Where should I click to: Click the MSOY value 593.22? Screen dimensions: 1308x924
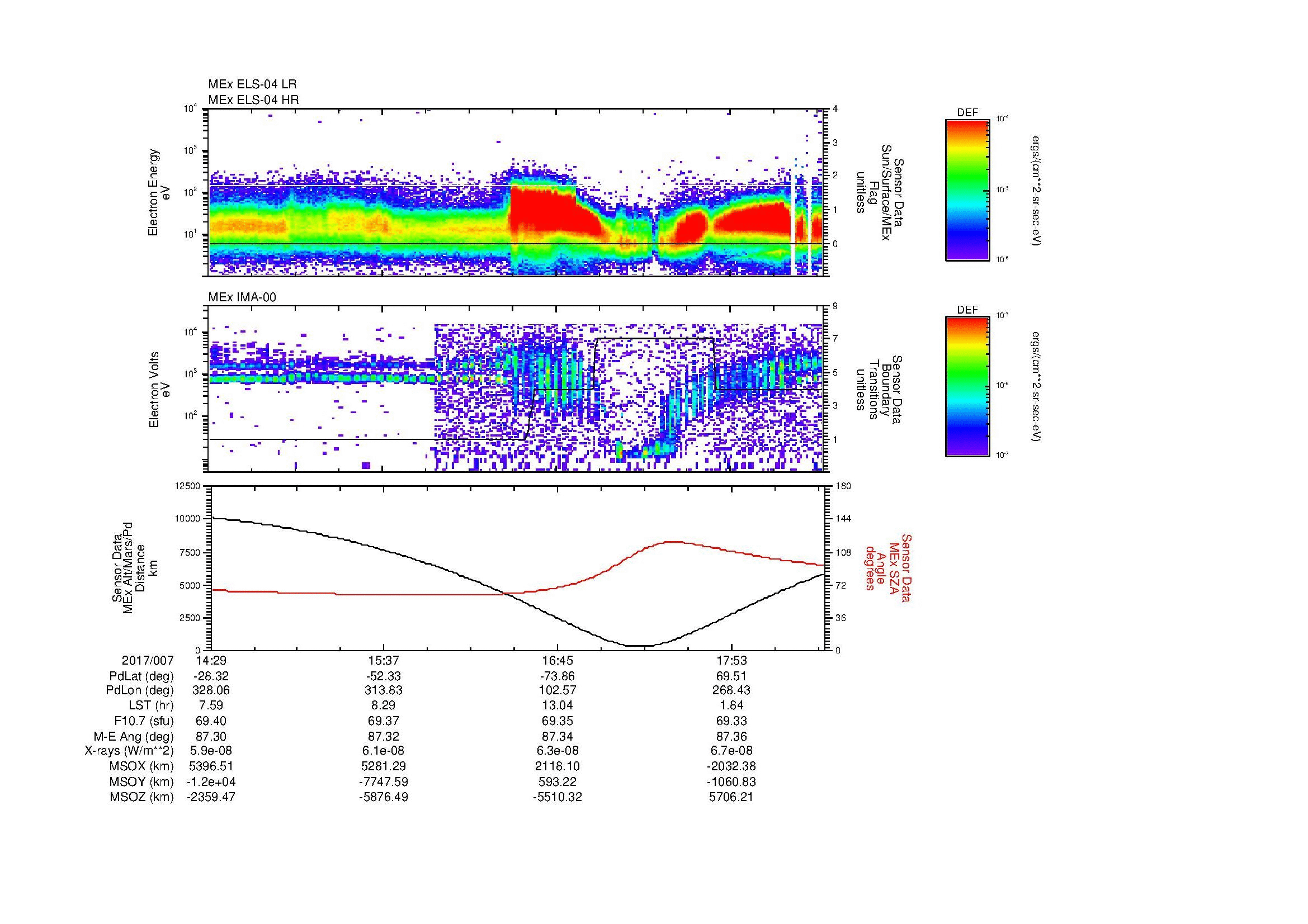(x=558, y=782)
